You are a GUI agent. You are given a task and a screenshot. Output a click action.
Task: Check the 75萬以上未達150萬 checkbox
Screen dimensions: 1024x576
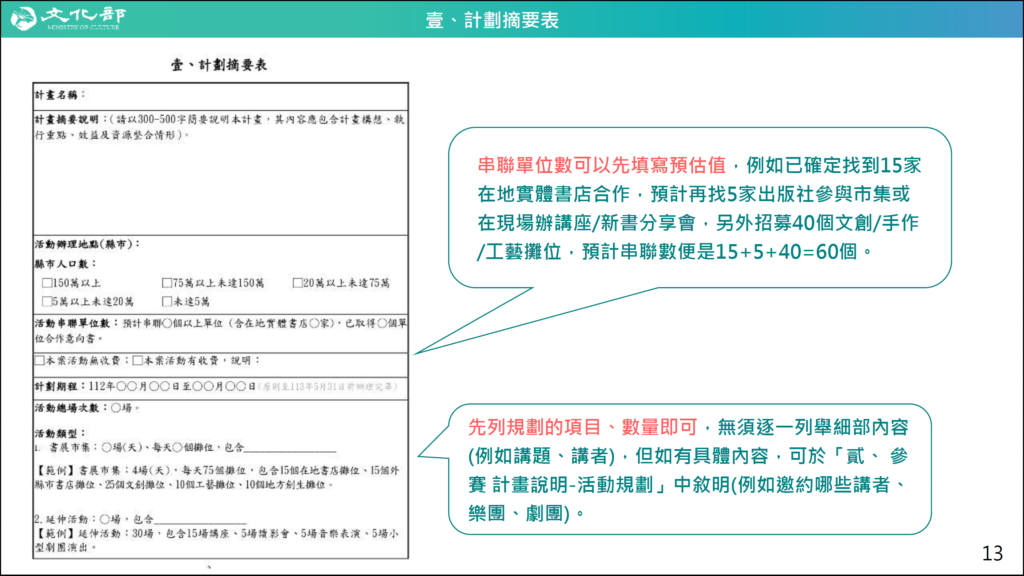tap(167, 283)
